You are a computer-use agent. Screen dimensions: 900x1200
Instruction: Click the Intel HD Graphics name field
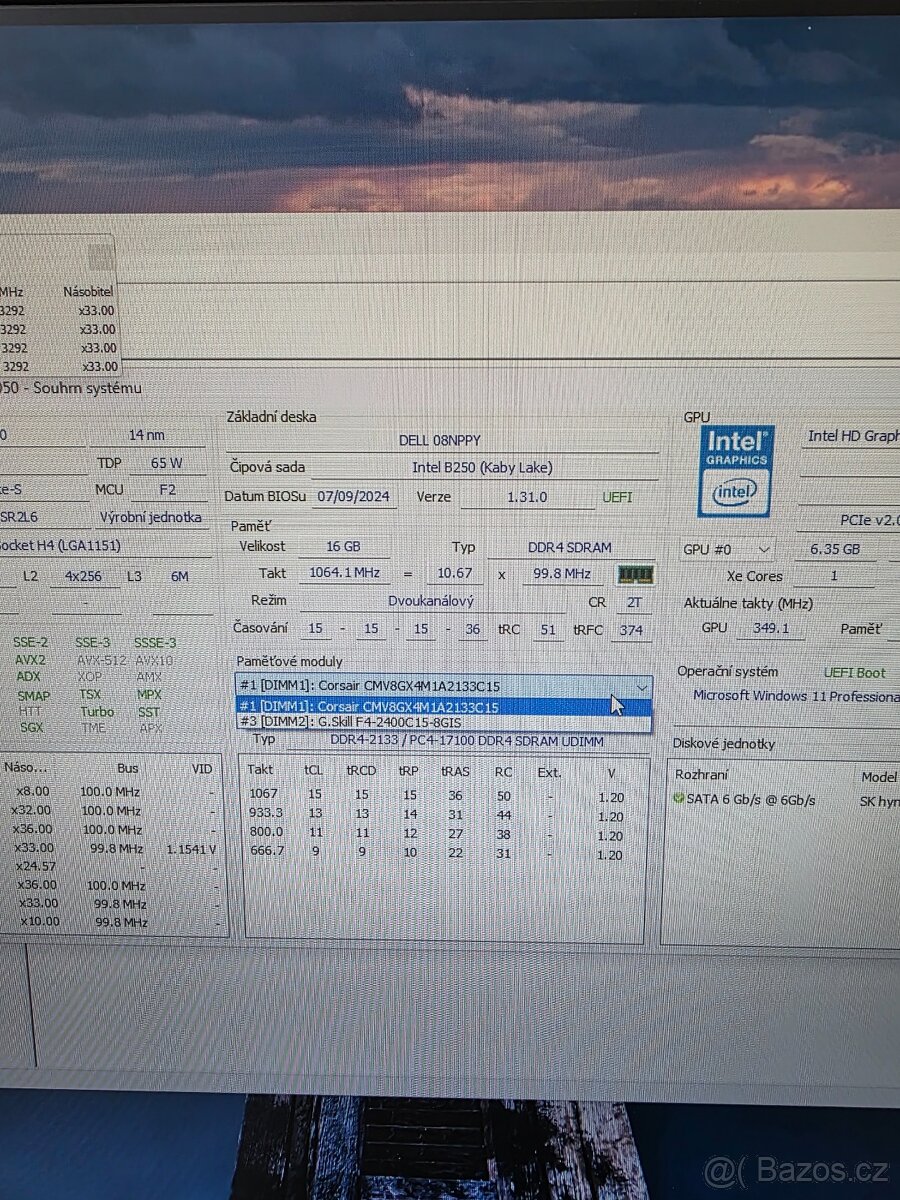click(851, 436)
